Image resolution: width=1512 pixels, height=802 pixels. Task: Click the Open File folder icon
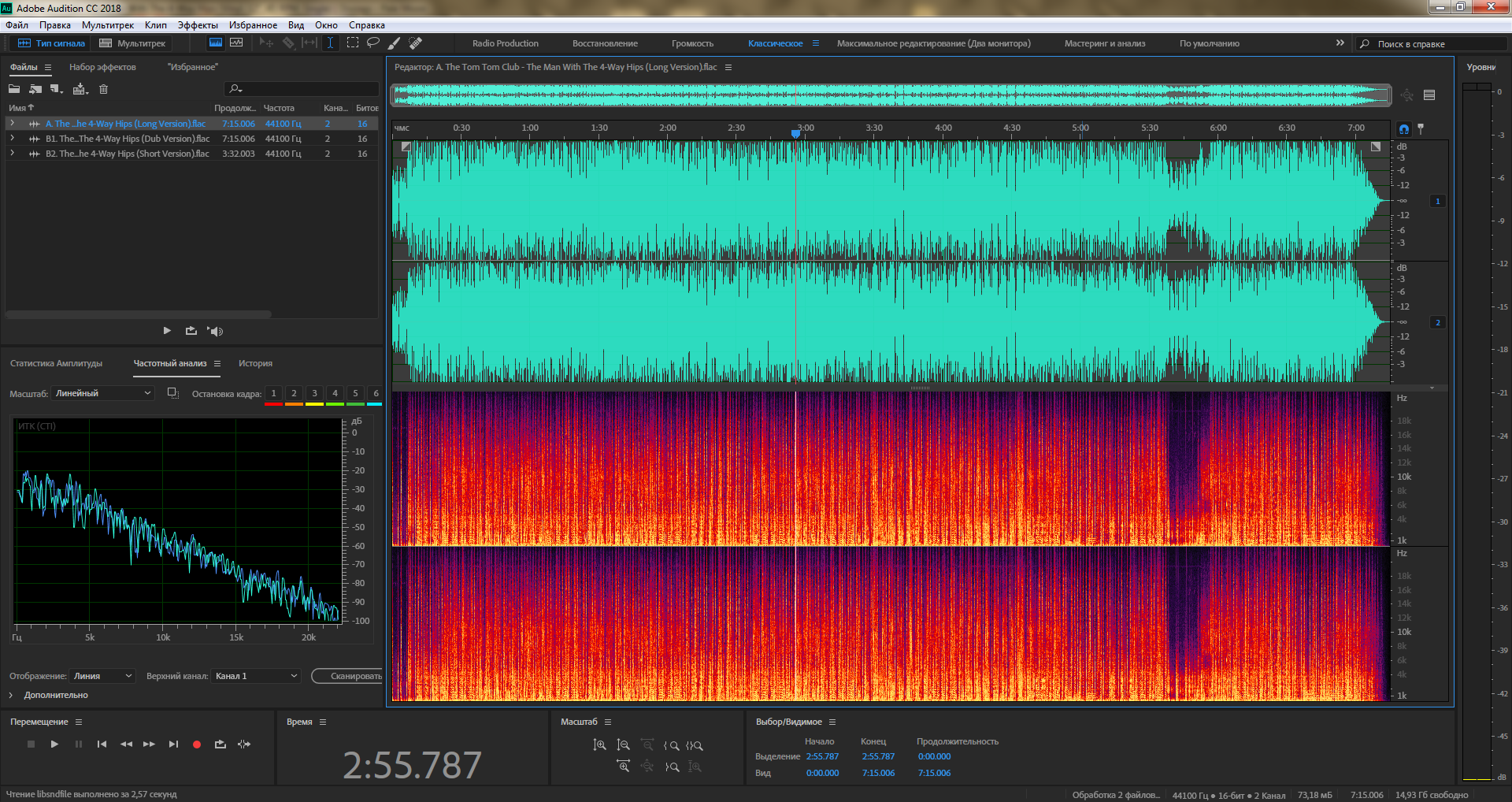14,89
